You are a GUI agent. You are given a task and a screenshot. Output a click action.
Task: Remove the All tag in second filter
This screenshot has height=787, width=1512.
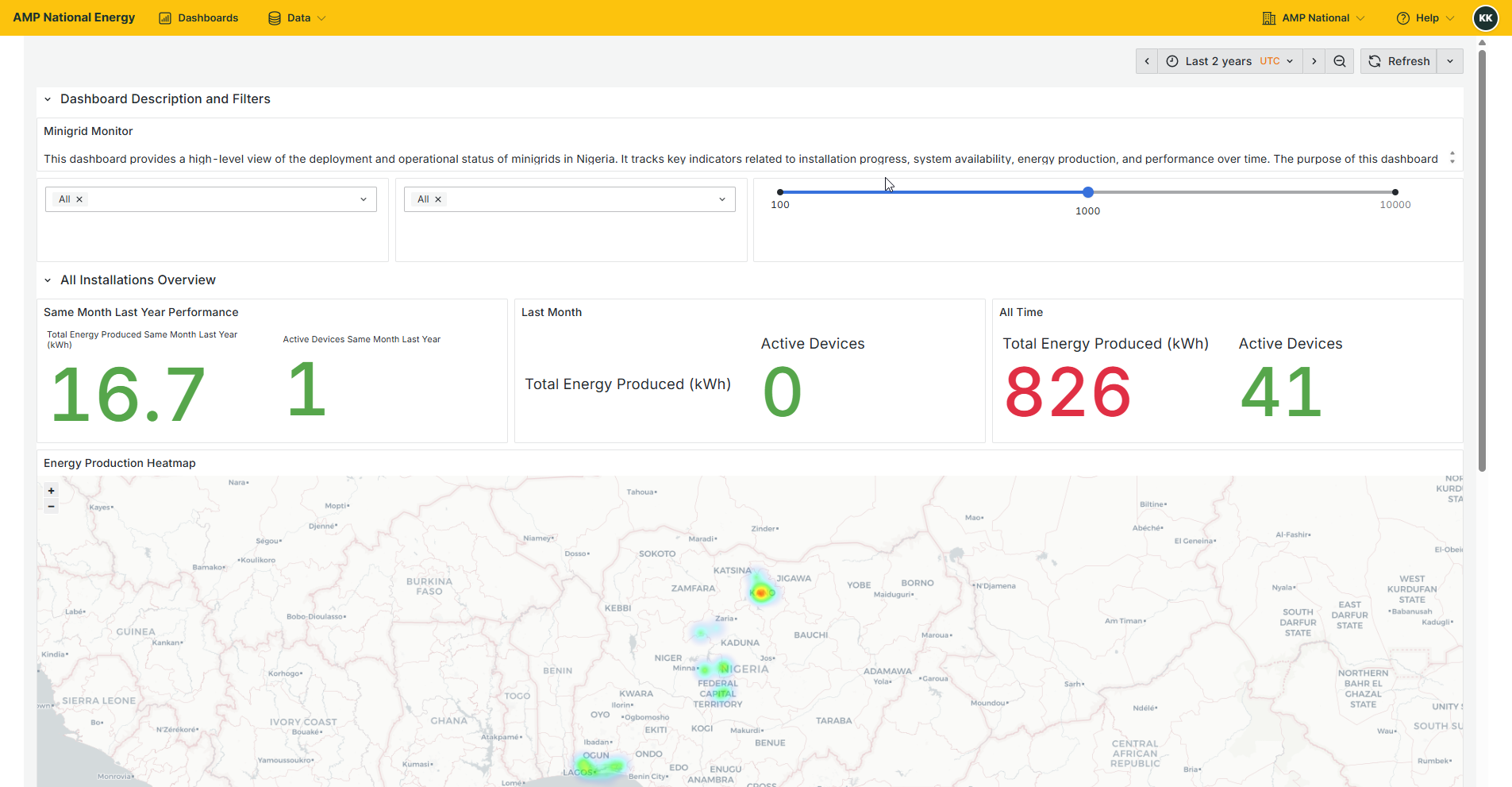click(438, 199)
